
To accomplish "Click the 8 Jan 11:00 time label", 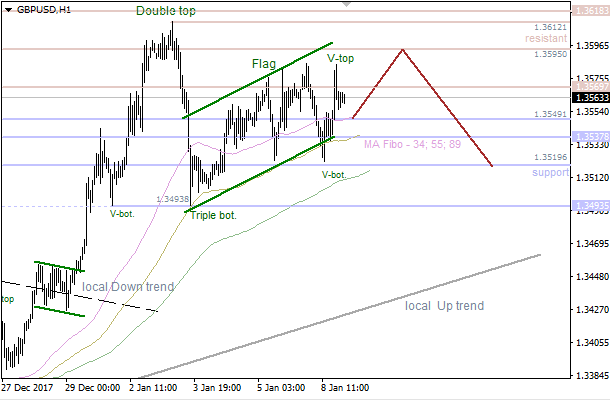I will pyautogui.click(x=342, y=387).
